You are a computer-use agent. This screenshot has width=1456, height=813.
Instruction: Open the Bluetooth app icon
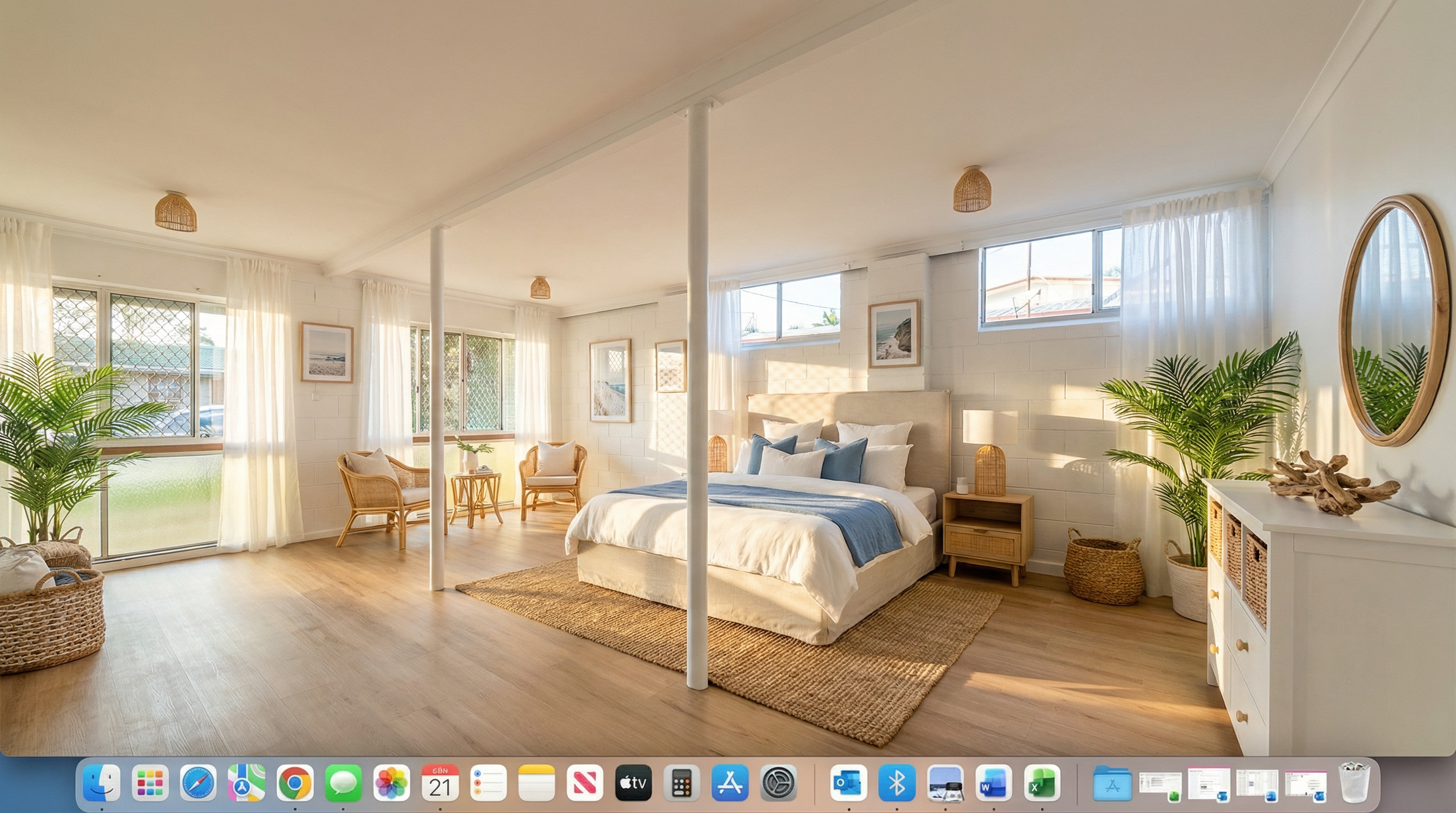click(x=897, y=783)
